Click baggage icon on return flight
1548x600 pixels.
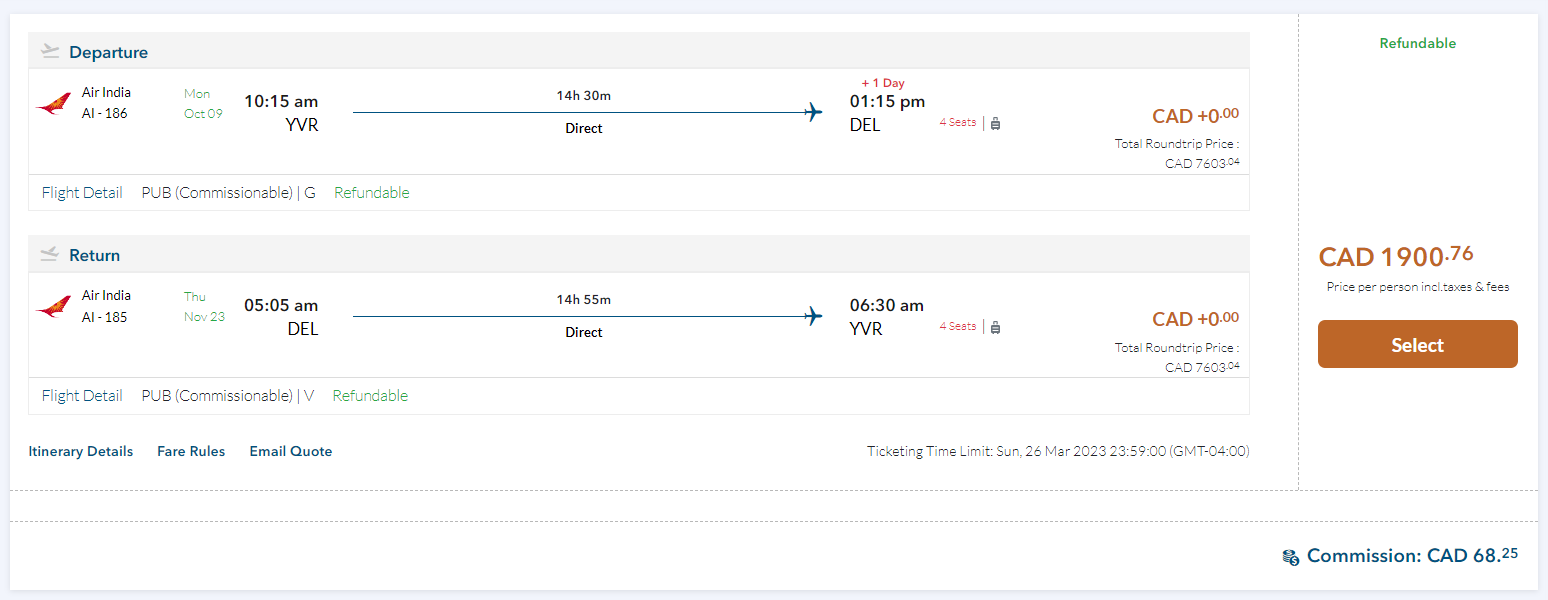pos(995,327)
